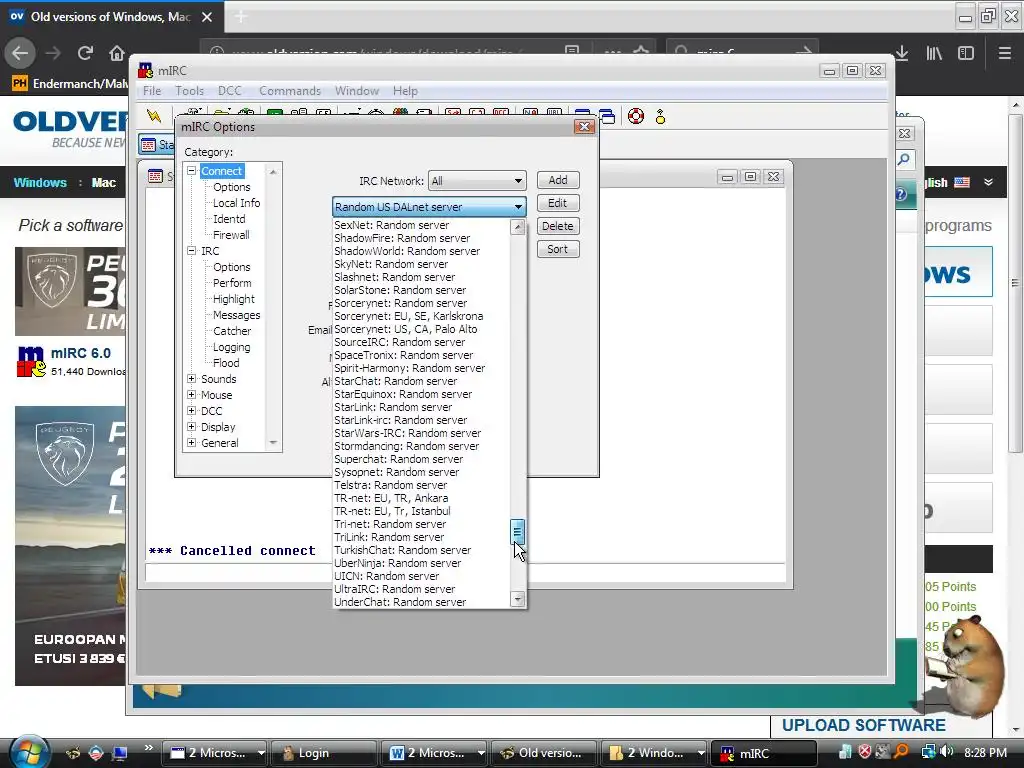The width and height of the screenshot is (1024, 768).
Task: Click the server list scroll-up arrow
Action: 517,227
